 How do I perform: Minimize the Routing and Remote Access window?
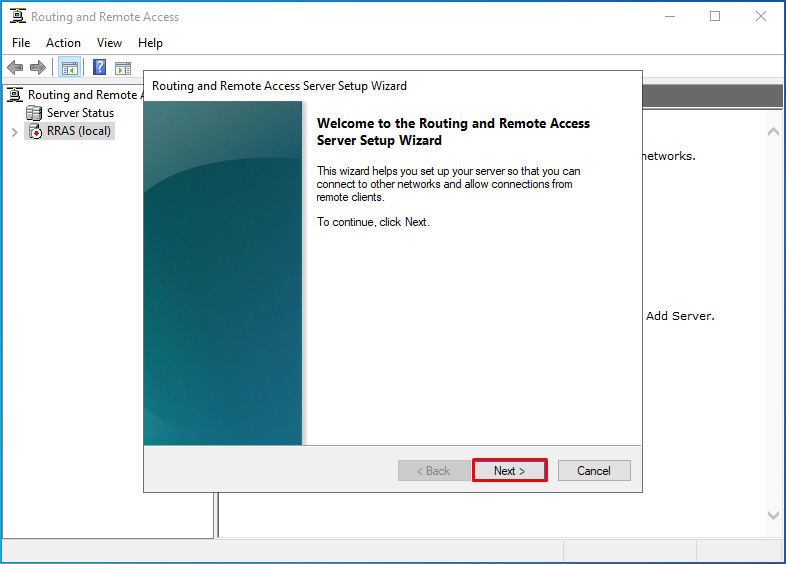pos(670,17)
